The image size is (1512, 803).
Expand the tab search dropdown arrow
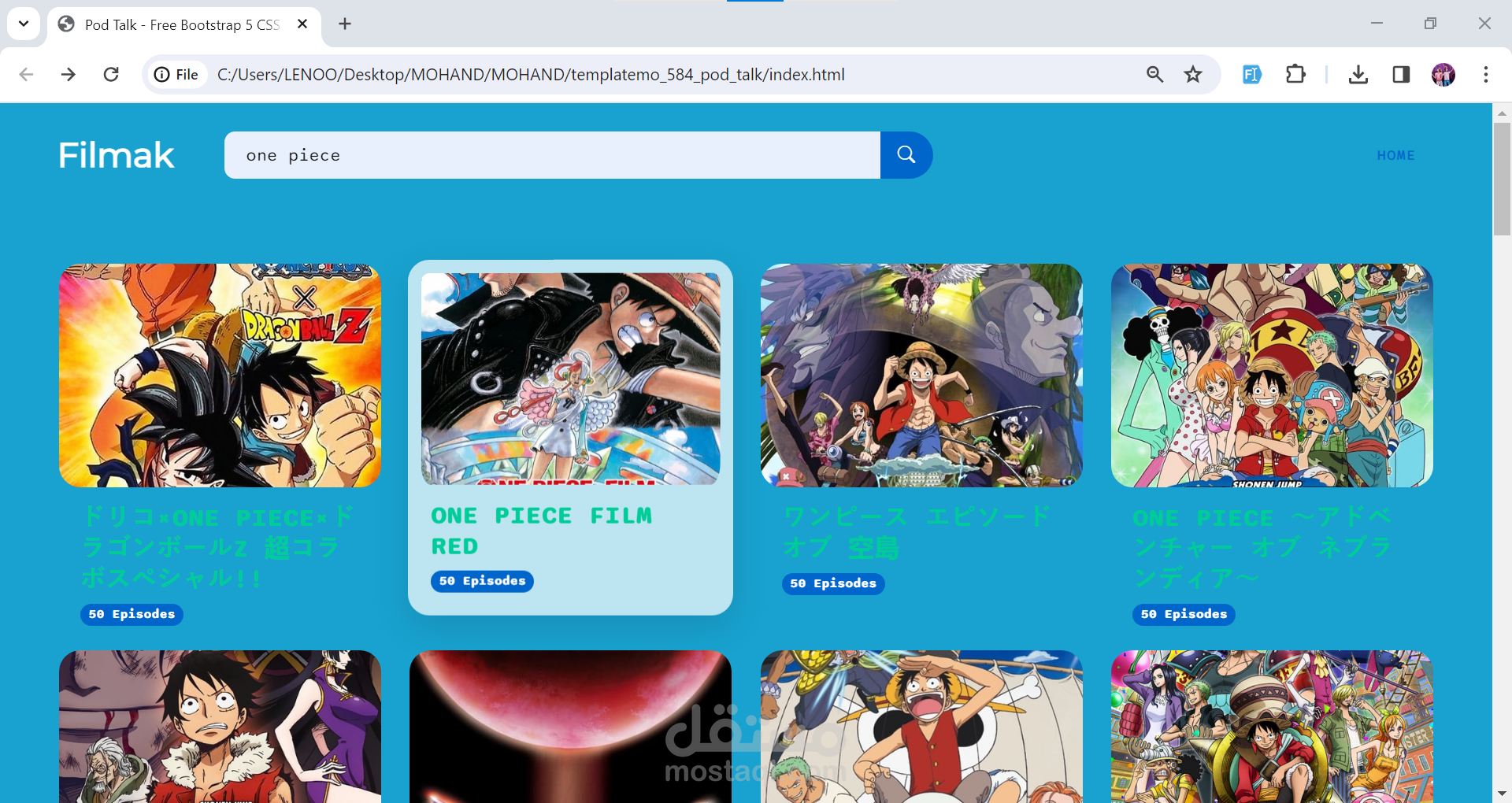pos(24,24)
